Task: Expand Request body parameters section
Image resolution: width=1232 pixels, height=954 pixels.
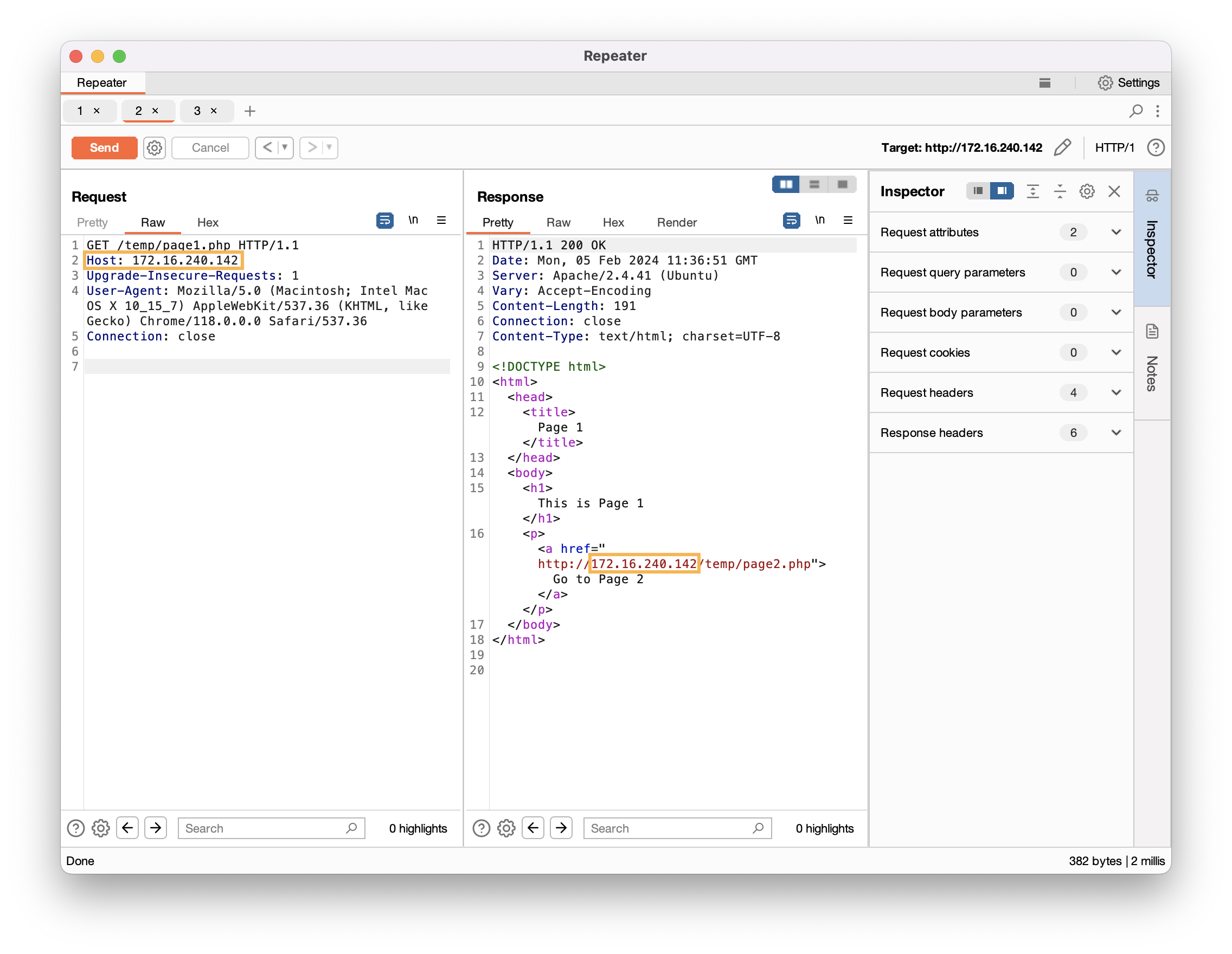Action: [1002, 312]
